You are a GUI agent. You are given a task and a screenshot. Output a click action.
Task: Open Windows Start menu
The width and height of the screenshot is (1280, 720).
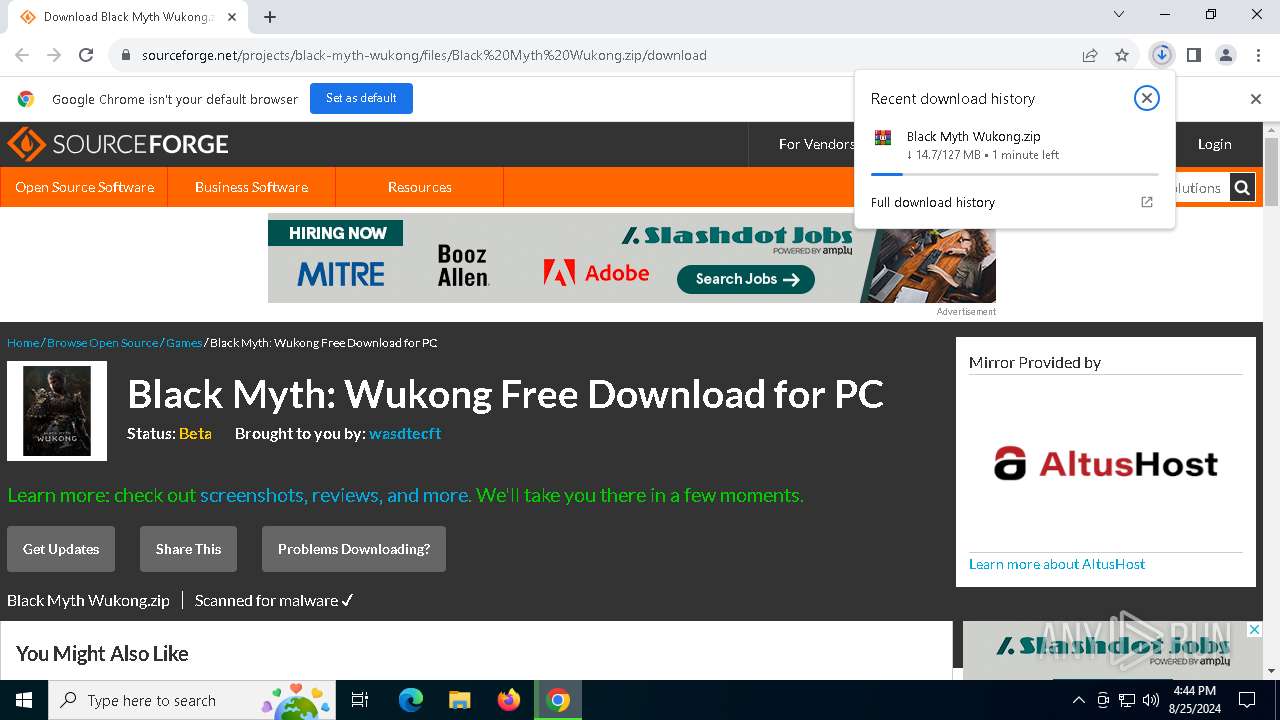(24, 700)
